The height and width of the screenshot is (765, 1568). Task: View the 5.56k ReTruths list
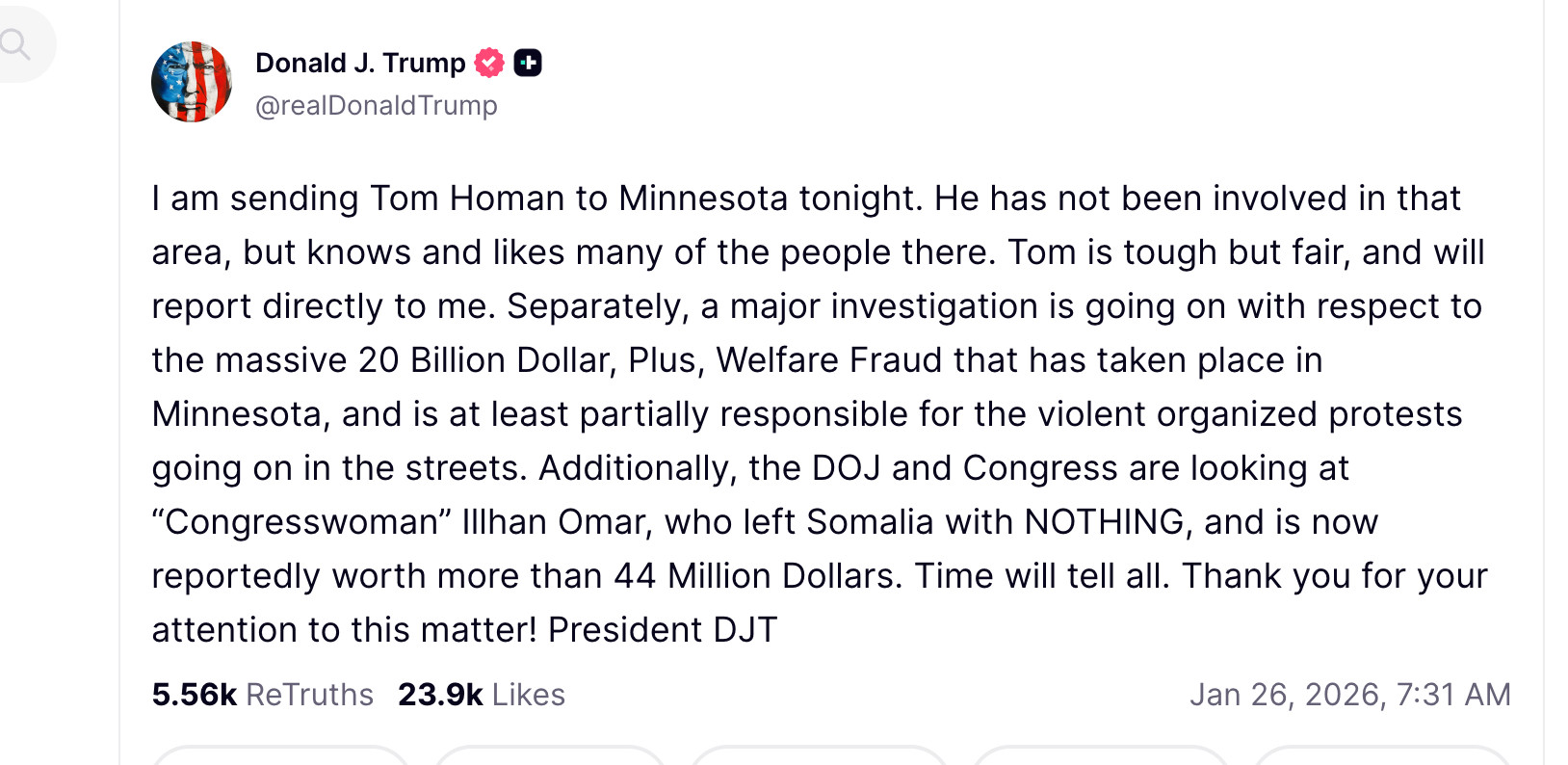(x=262, y=695)
